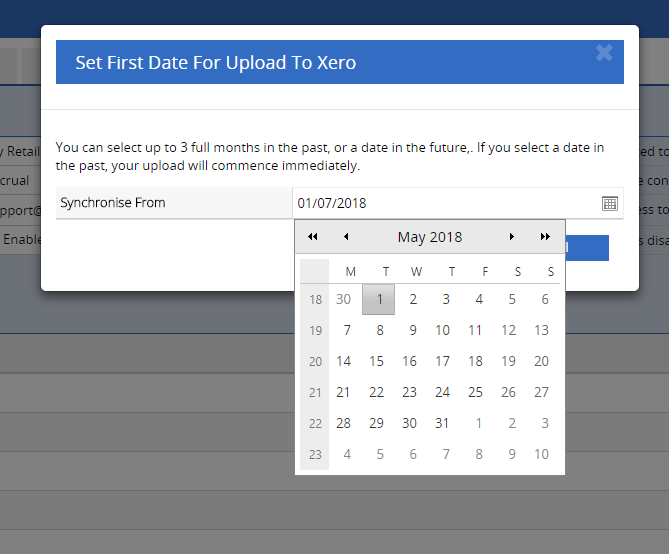
Task: Go to next year in calendar
Action: (x=545, y=237)
